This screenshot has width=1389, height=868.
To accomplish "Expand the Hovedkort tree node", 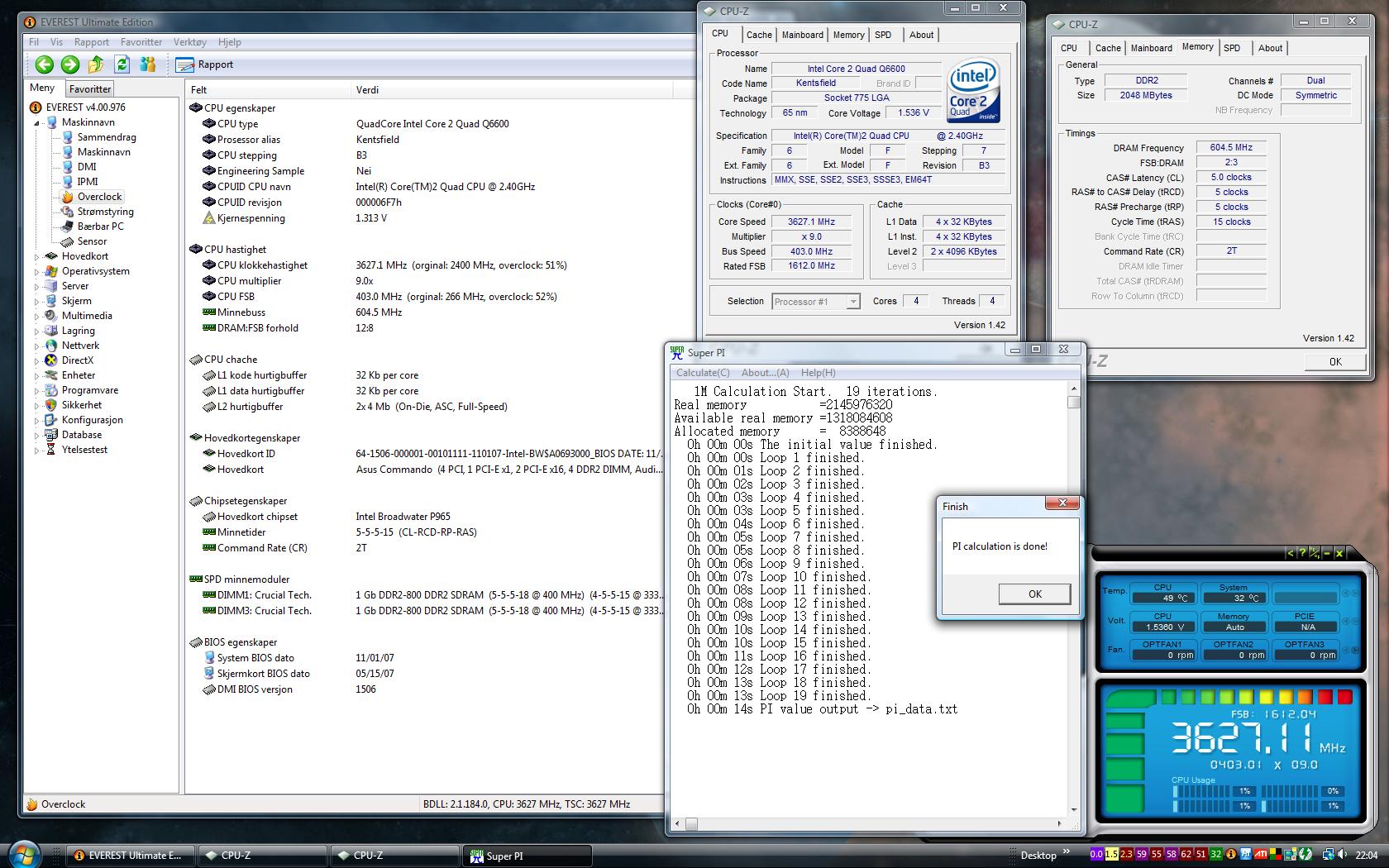I will [36, 256].
